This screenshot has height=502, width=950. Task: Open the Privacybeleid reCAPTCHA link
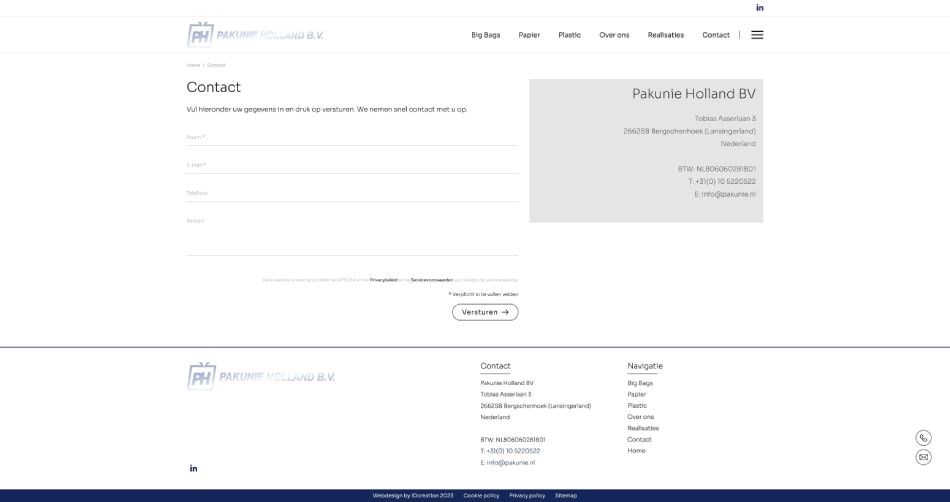point(384,280)
